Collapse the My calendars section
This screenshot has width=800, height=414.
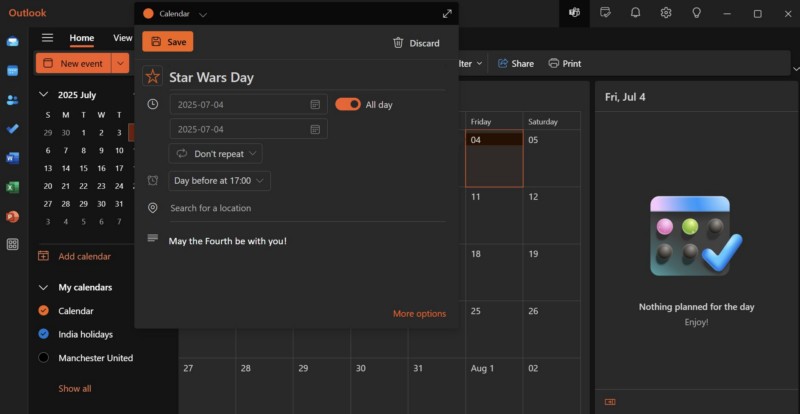[x=43, y=287]
